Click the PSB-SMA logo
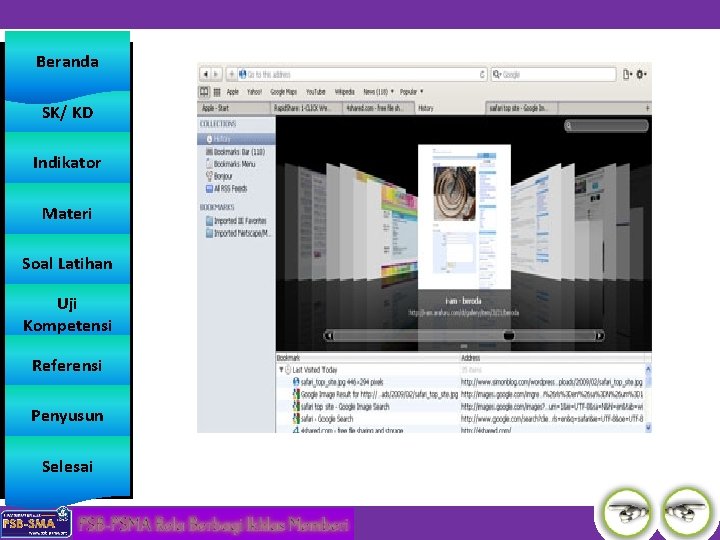This screenshot has height=540, width=720. tap(36, 523)
